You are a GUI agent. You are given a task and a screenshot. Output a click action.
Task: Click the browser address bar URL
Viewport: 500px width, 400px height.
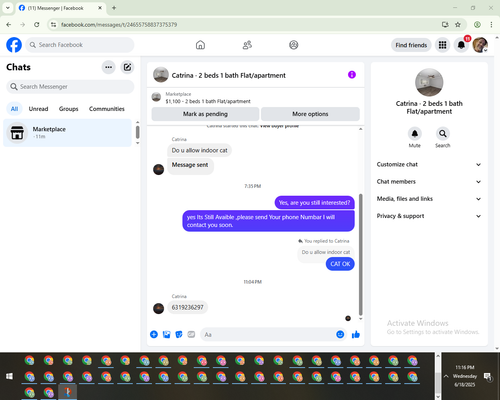(x=119, y=25)
